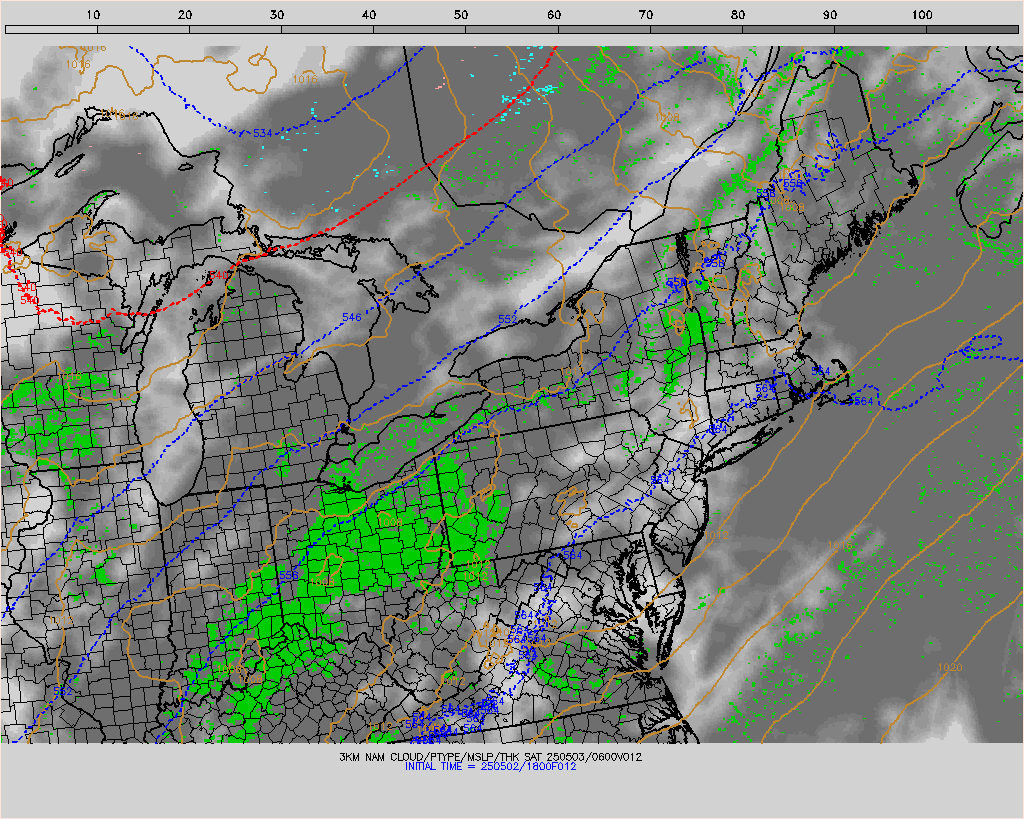
Task: Pick the gray swatch between 60 and 70
Action: pyautogui.click(x=603, y=29)
